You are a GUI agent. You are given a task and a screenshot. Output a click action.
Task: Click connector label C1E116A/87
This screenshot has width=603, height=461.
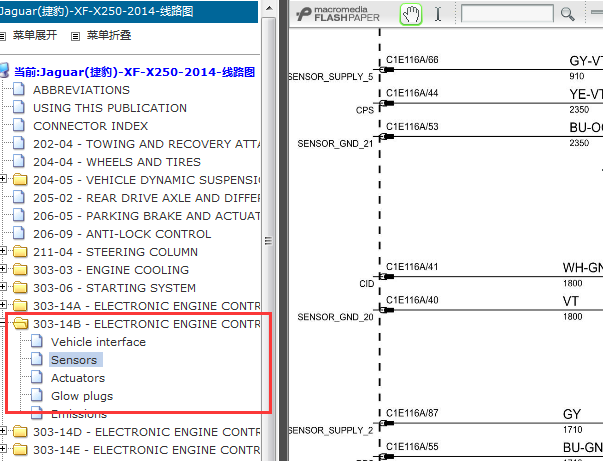click(412, 413)
